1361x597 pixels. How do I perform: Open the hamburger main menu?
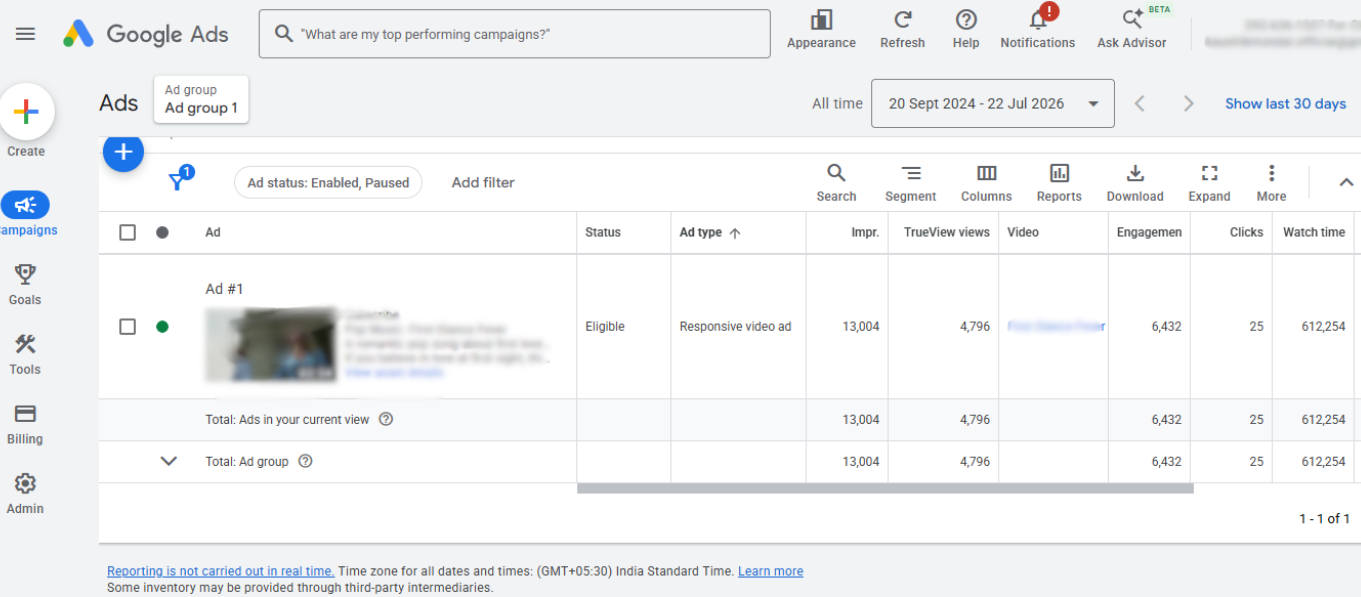point(25,34)
